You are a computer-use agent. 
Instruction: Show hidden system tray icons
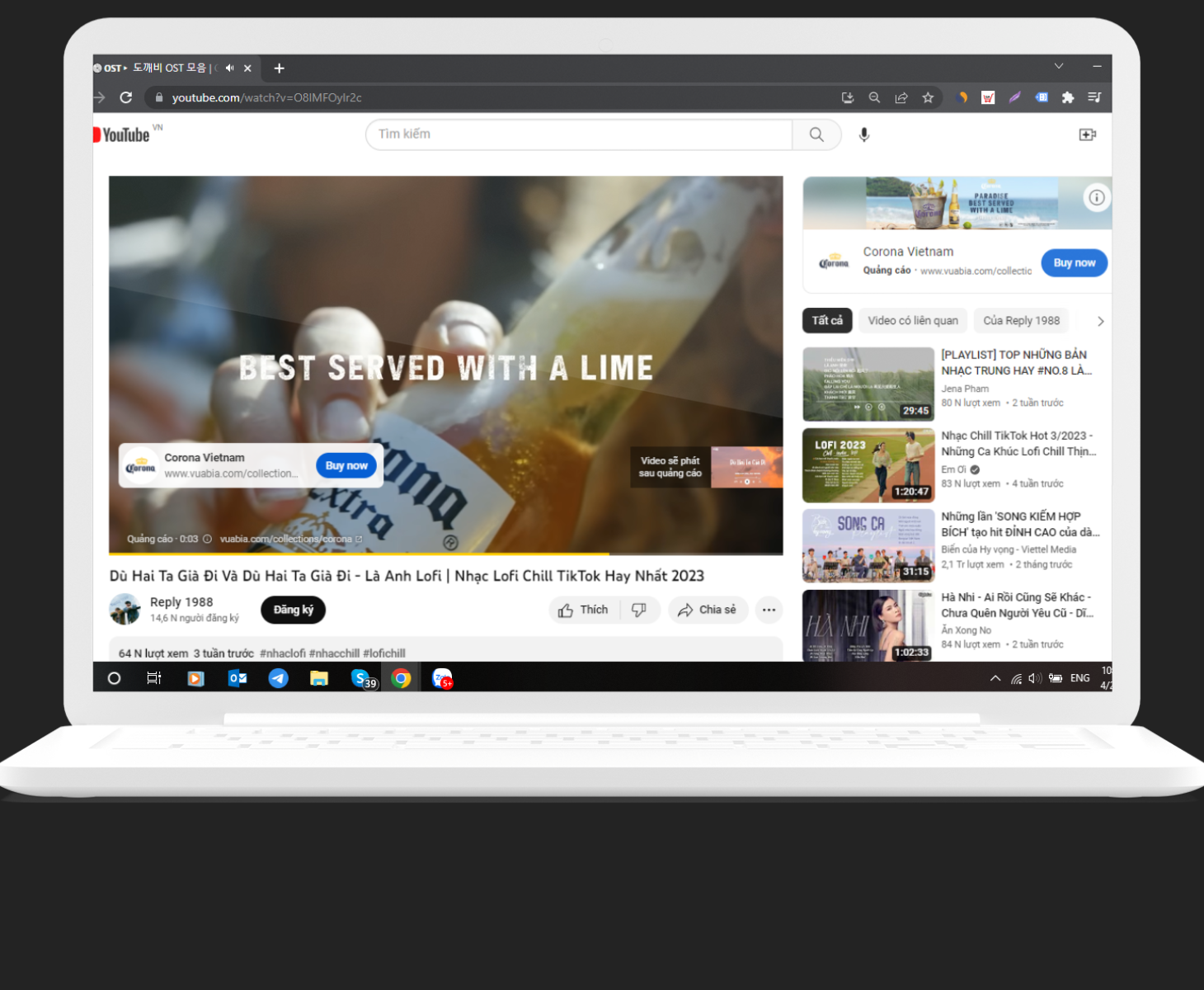tap(995, 678)
